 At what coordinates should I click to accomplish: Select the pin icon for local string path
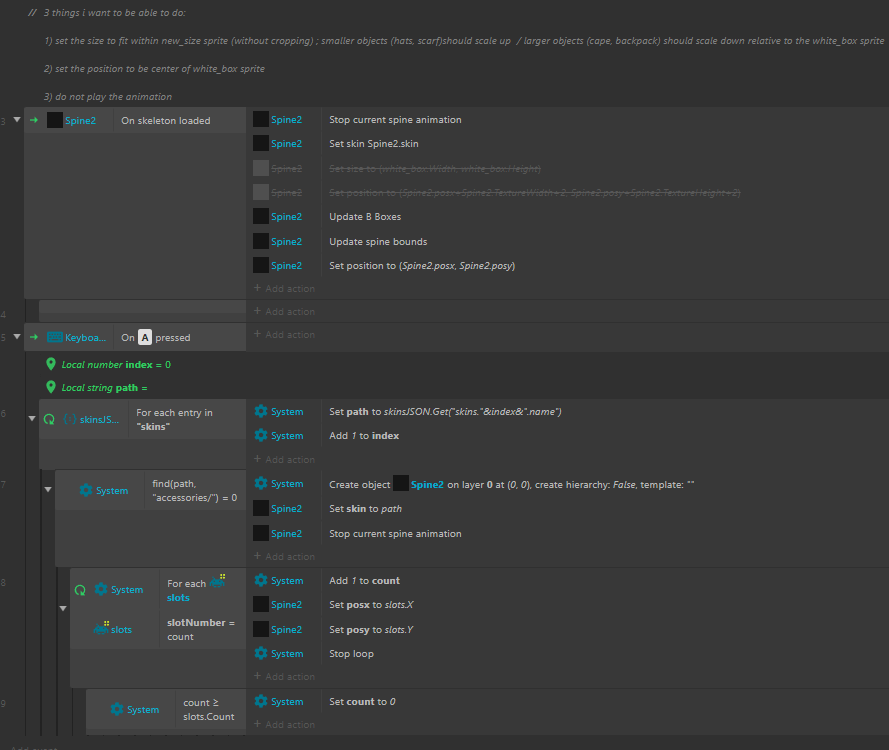point(51,387)
